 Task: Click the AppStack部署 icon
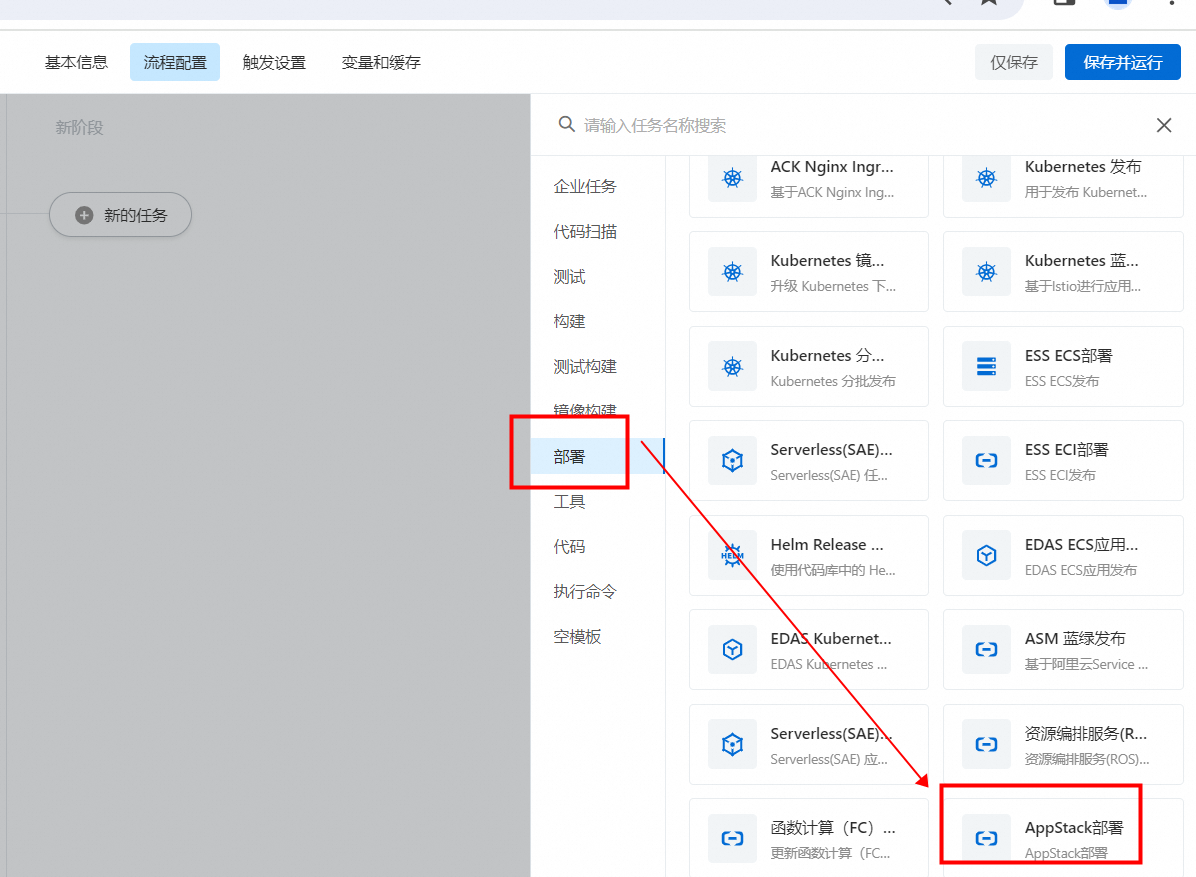point(986,839)
